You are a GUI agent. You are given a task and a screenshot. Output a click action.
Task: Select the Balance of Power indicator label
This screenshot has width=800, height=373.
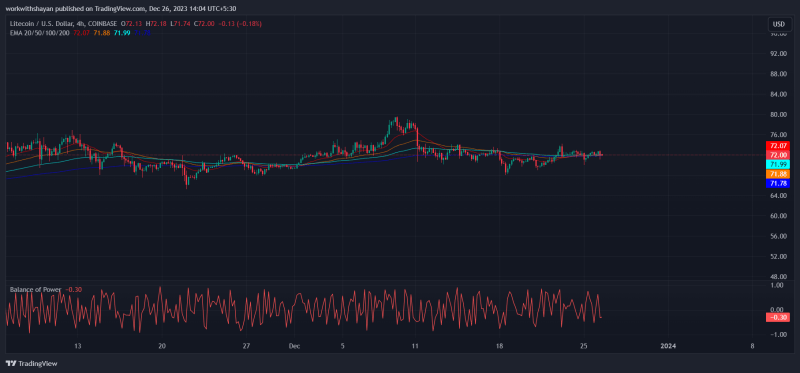(x=35, y=289)
